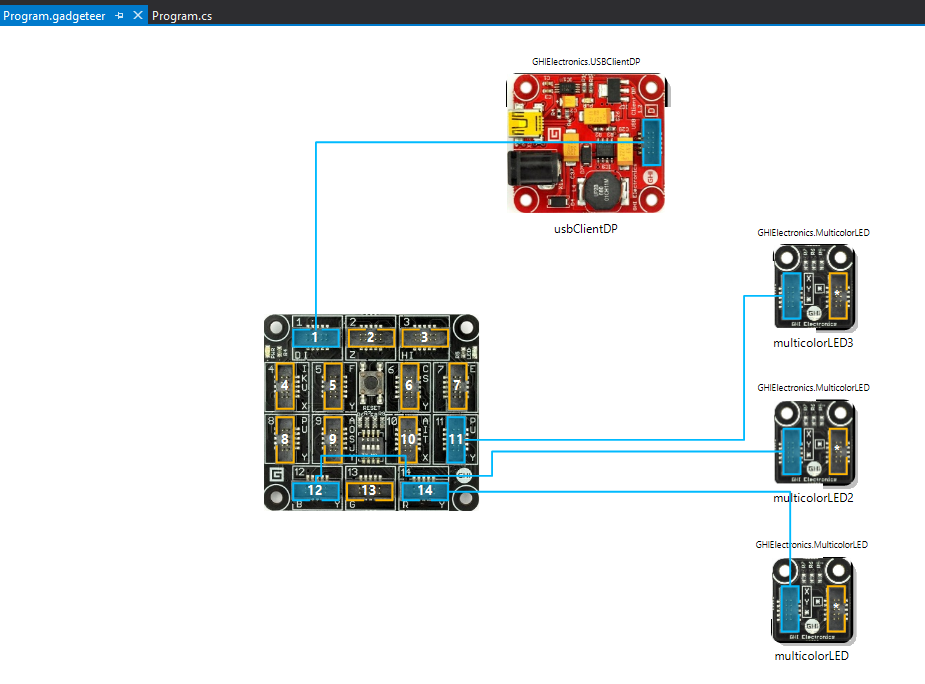Click the multicolorLED2 name label

(813, 497)
